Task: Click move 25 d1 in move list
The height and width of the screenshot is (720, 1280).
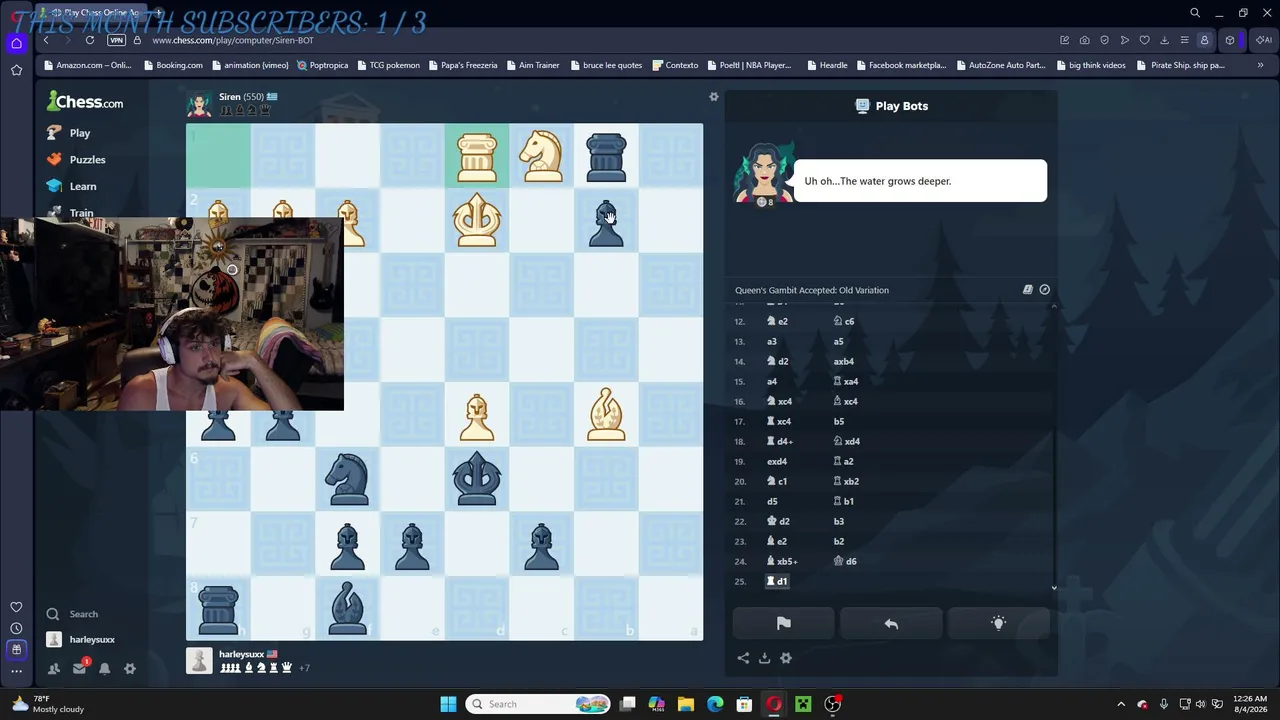Action: click(777, 582)
